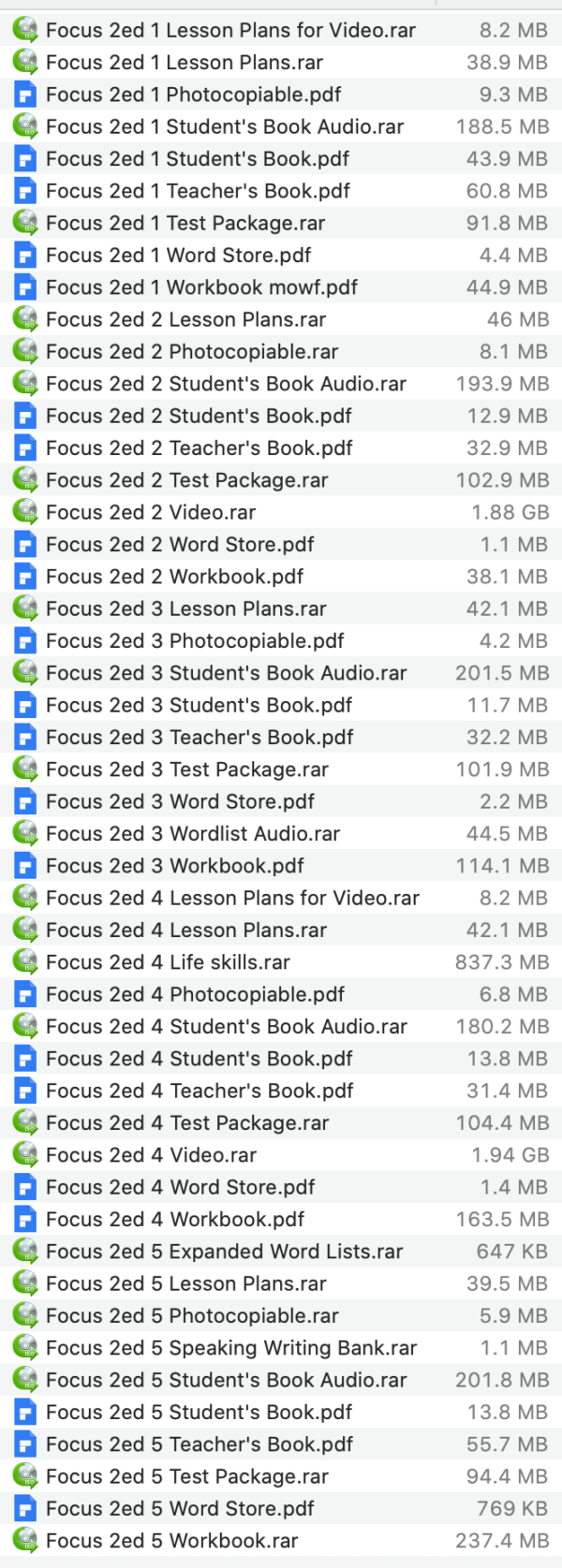
Task: Click the PDF icon beside Focus 2ed 4 Photocopiable
Action: (25, 994)
